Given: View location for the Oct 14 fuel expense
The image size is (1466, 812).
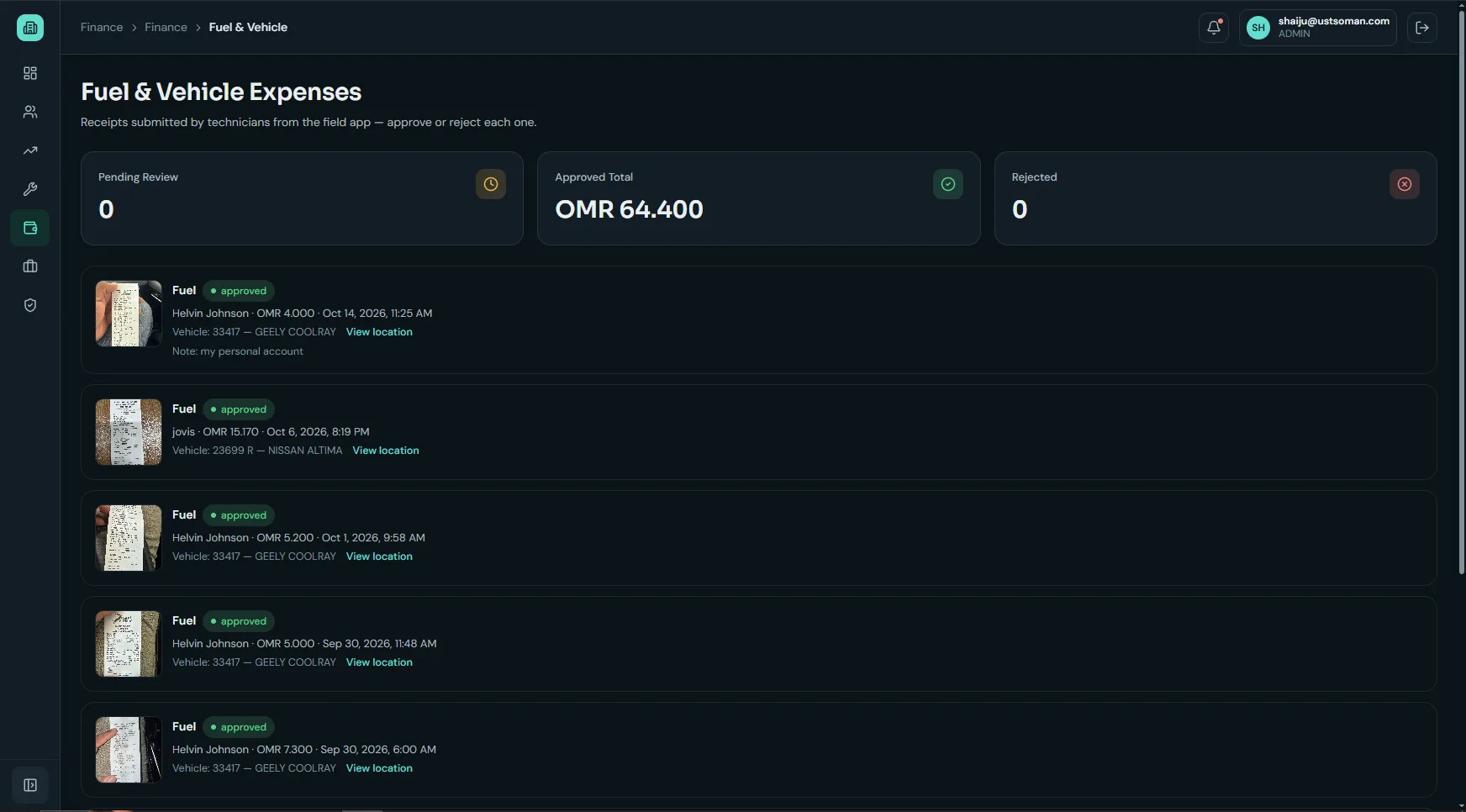Looking at the screenshot, I should 379,332.
